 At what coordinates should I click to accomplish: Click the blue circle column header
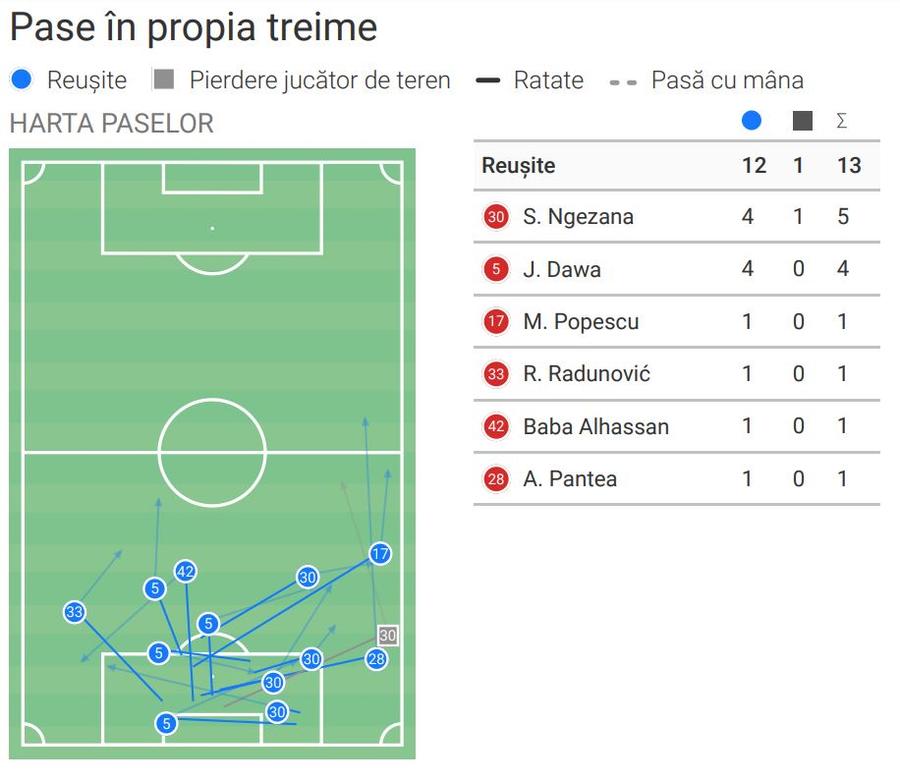(751, 121)
